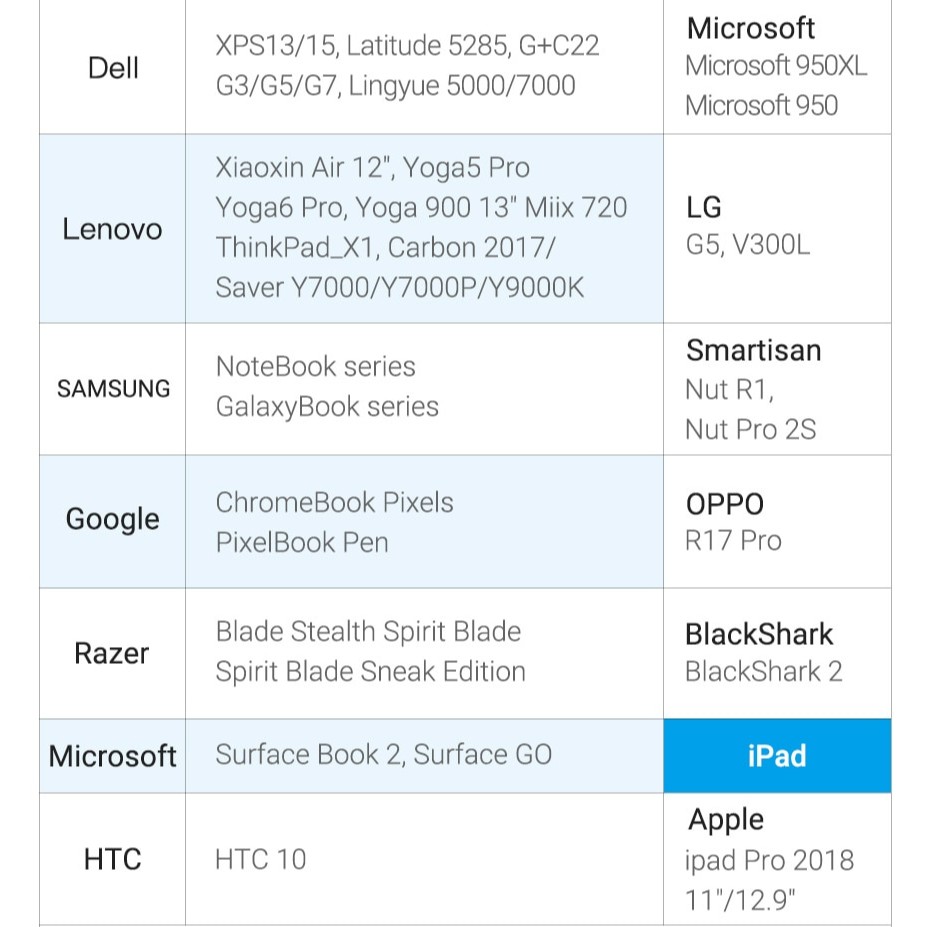Click the HTC brand cell
This screenshot has width=927, height=927.
[x=112, y=859]
